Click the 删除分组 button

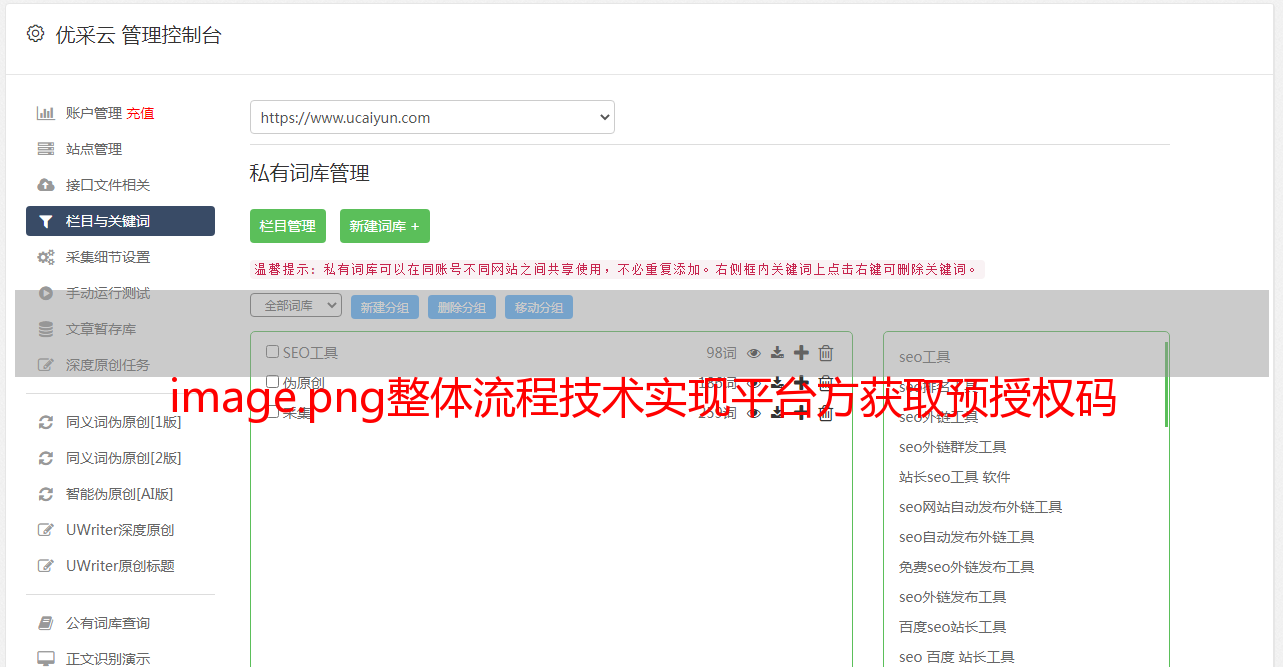(462, 307)
